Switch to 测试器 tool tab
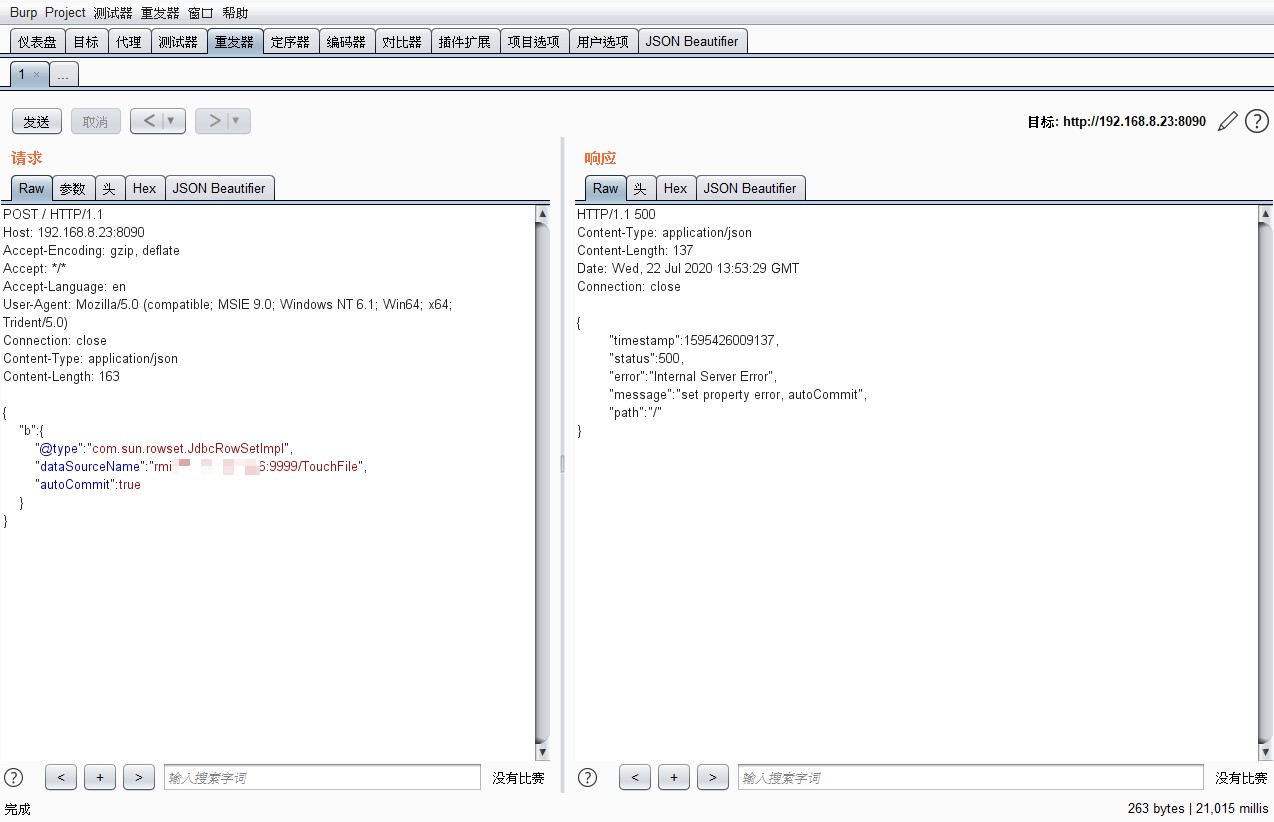 (x=179, y=41)
